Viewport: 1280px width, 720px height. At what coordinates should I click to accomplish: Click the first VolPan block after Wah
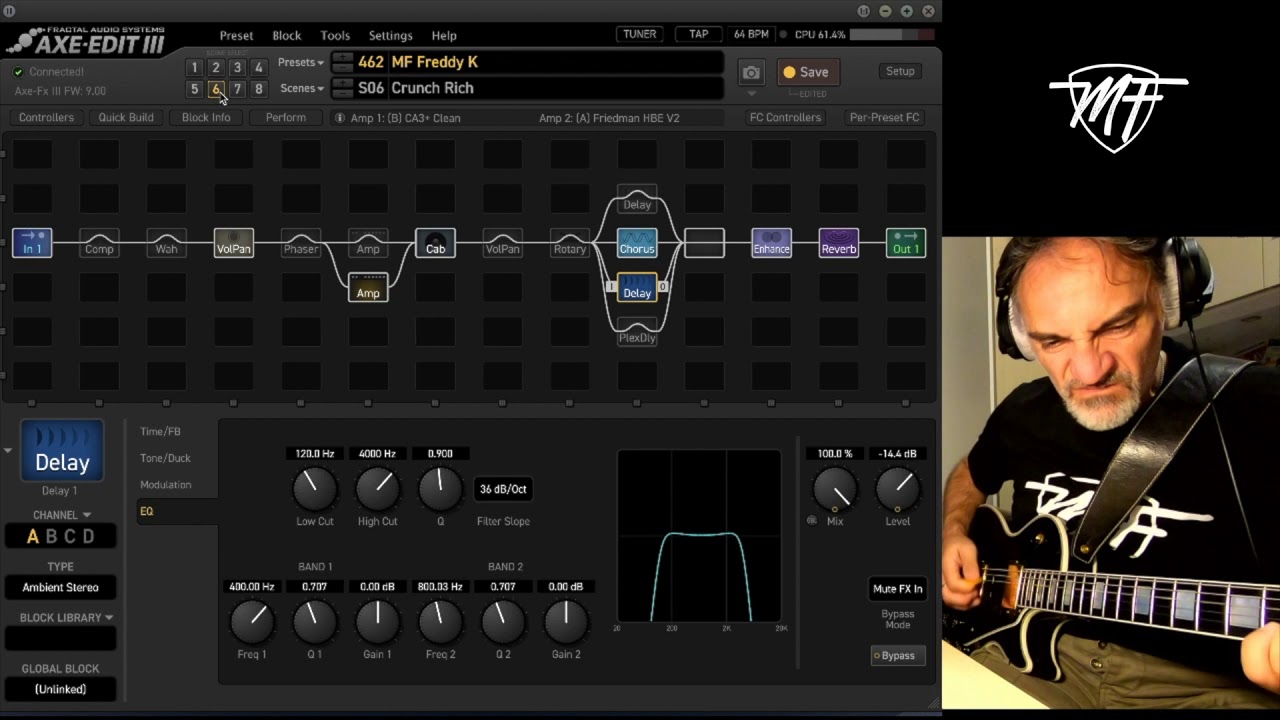pyautogui.click(x=233, y=243)
